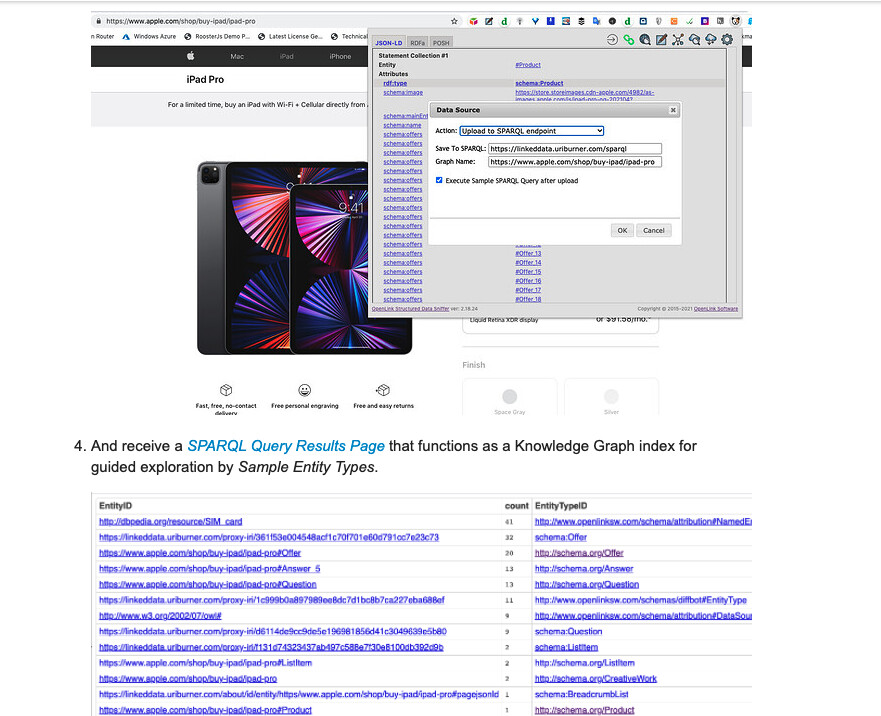The image size is (881, 716).
Task: Open the OpenLink Structured Data Sniffer link
Action: coord(410,309)
